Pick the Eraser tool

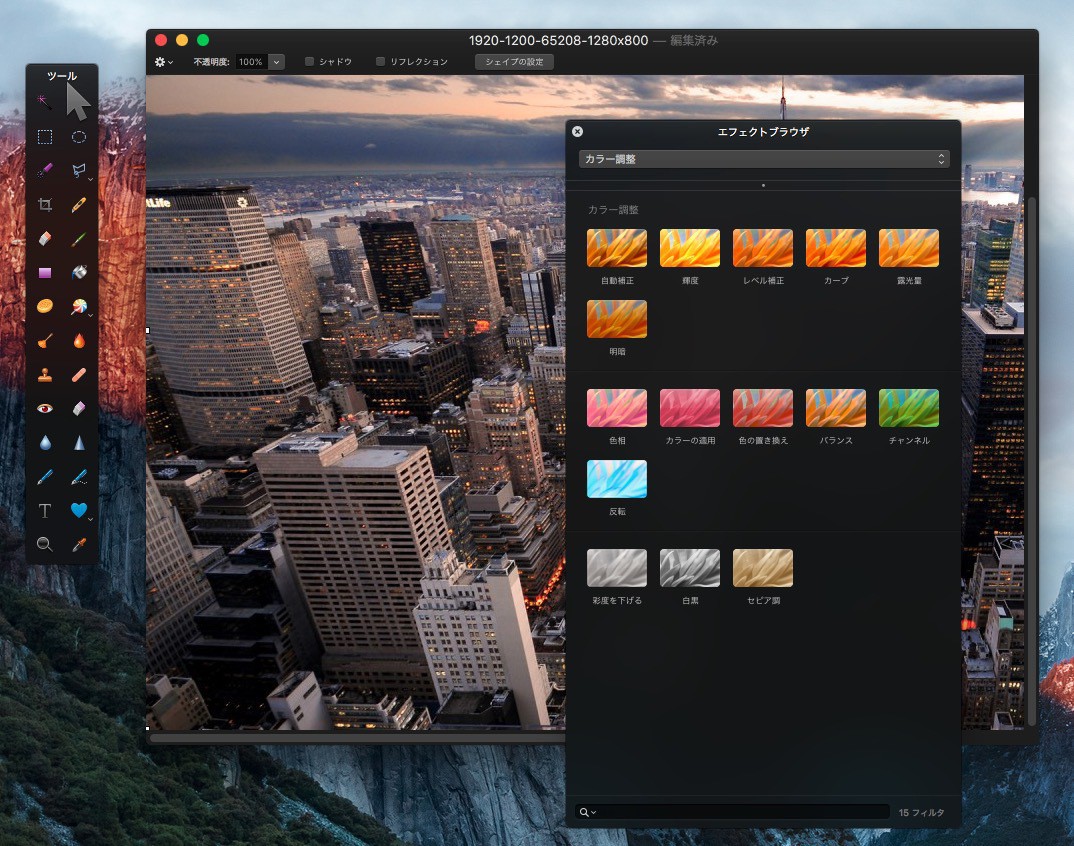pyautogui.click(x=45, y=238)
